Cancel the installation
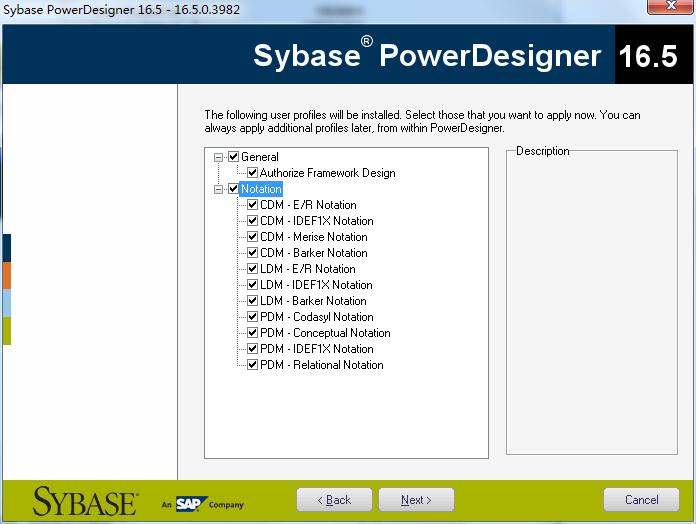Viewport: 696px width, 524px height. tap(641, 500)
